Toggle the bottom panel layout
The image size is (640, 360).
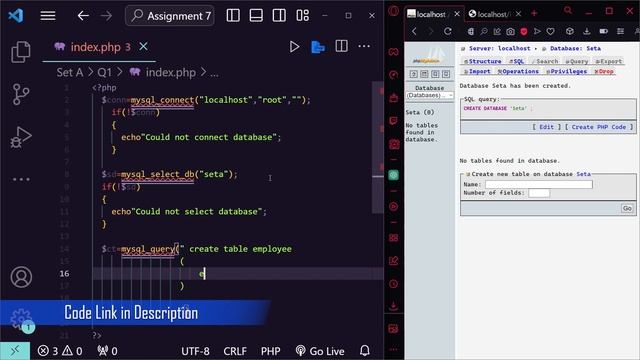tap(256, 16)
